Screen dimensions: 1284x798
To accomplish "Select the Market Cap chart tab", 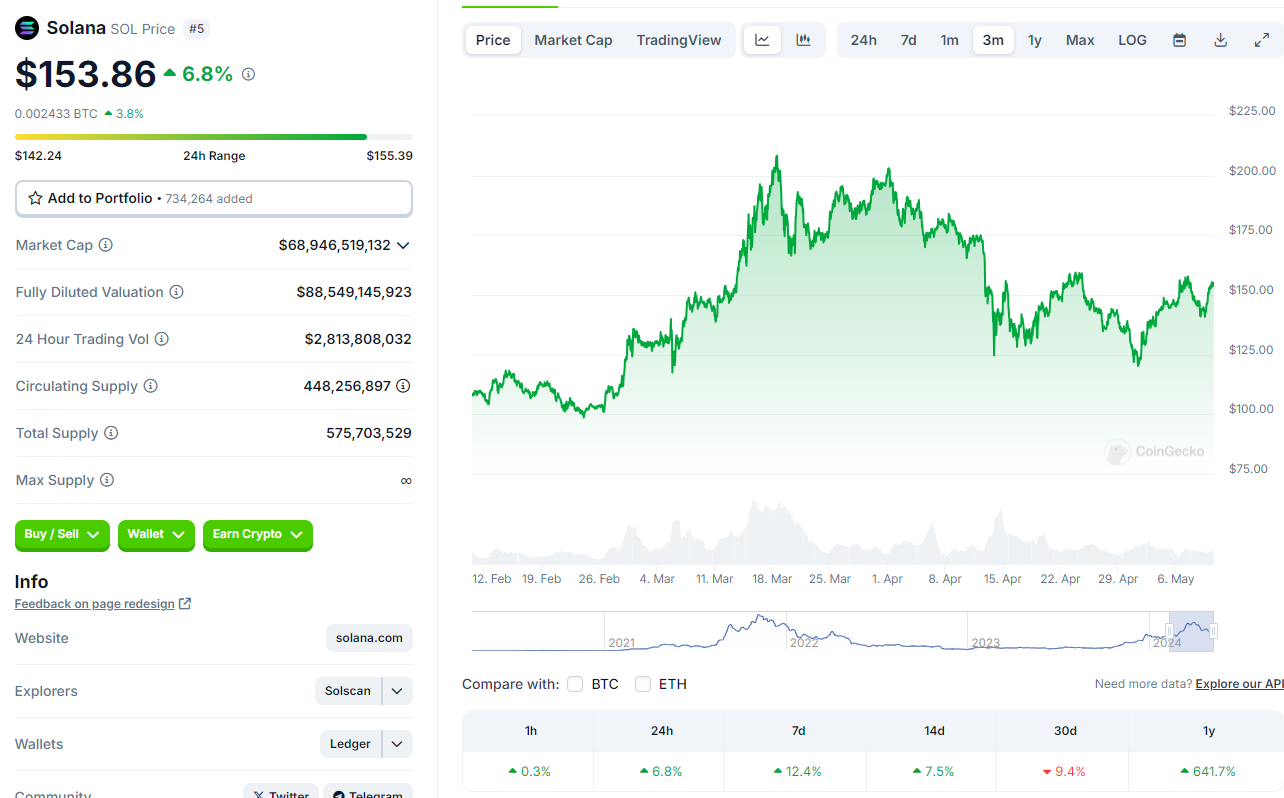I will pos(573,40).
